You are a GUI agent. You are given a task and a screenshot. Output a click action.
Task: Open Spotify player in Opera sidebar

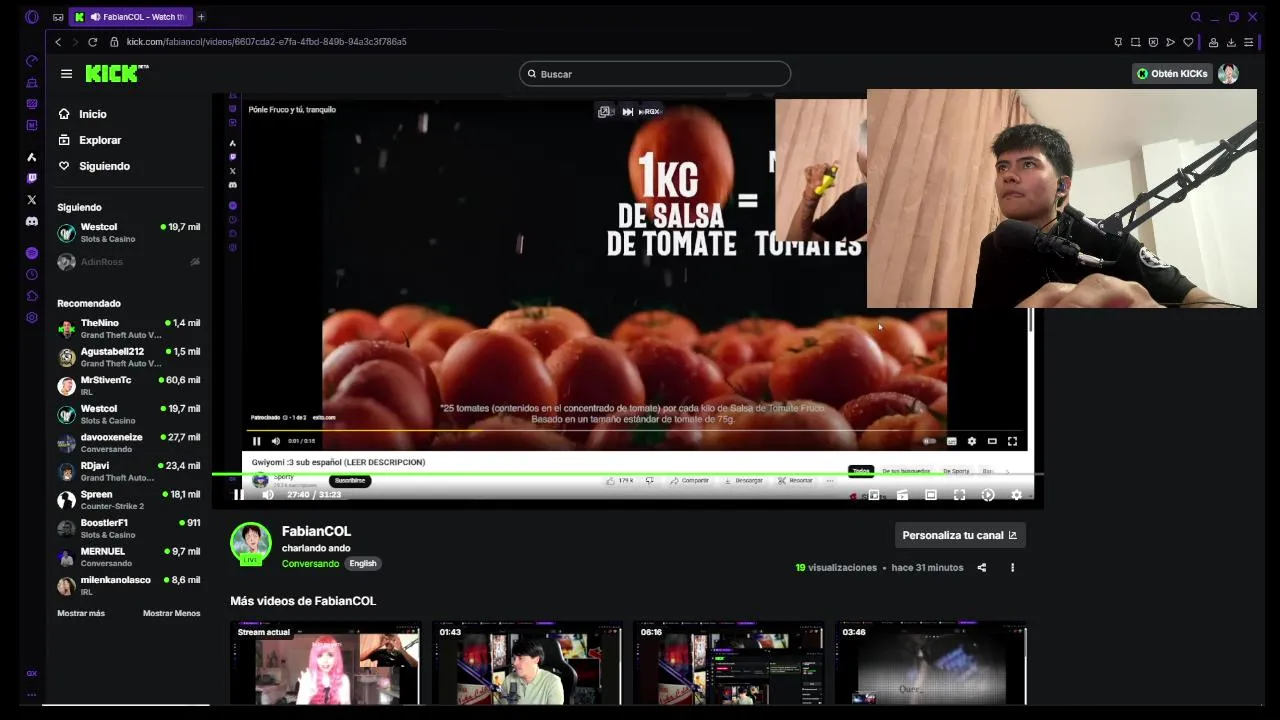click(31, 253)
